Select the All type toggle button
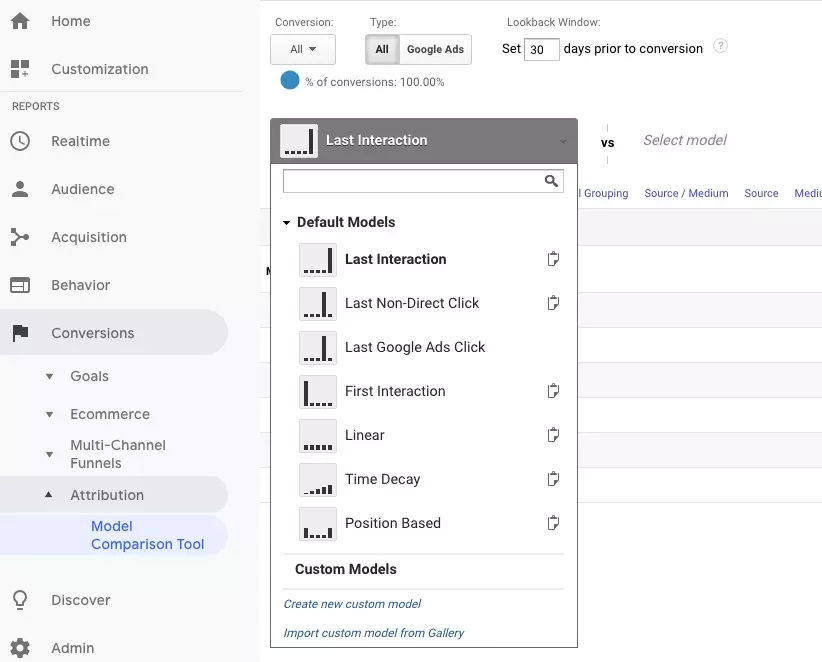Viewport: 822px width, 662px height. coord(382,49)
